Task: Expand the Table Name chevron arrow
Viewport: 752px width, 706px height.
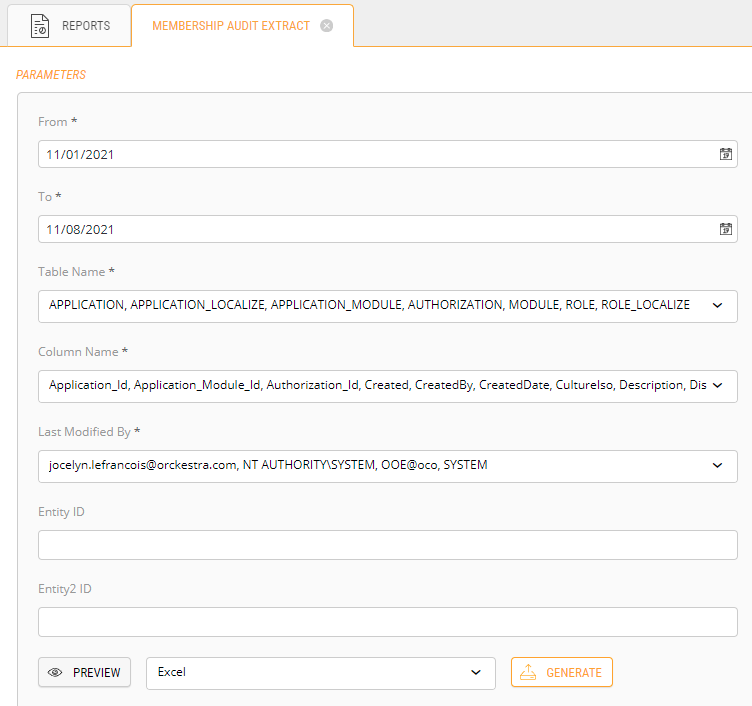Action: [717, 306]
